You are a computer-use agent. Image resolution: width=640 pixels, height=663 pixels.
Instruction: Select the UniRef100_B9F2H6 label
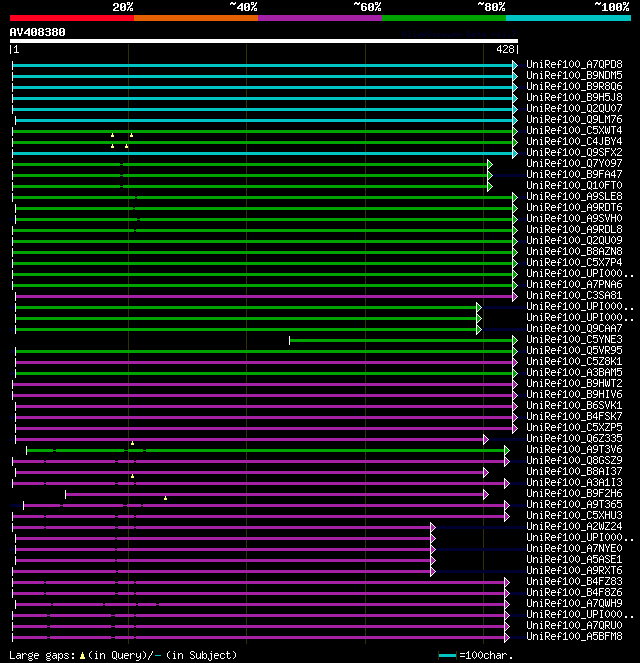pyautogui.click(x=574, y=493)
